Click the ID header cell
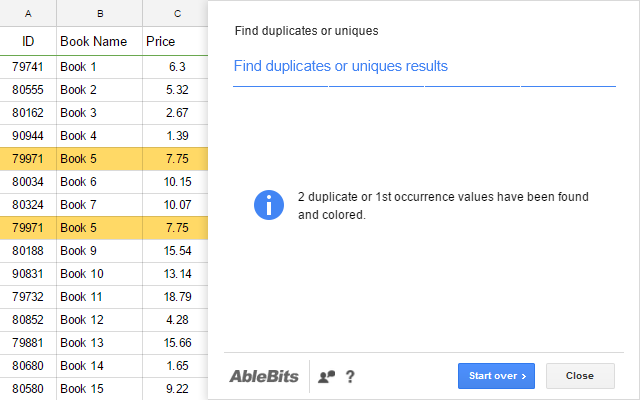Screen dimensions: 640x400 point(27,42)
